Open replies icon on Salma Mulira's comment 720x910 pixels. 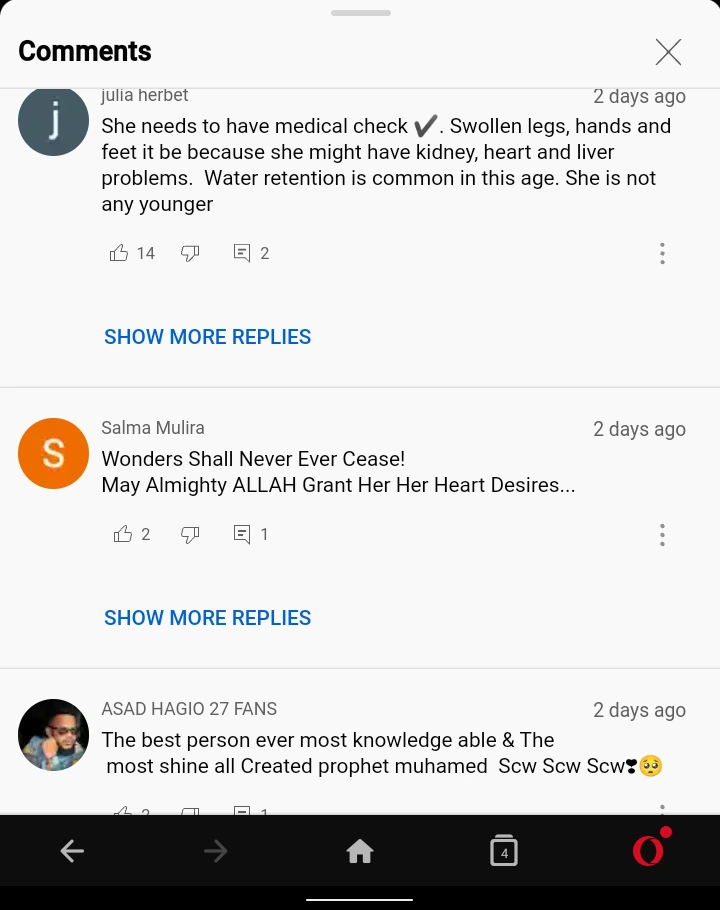pyautogui.click(x=242, y=534)
